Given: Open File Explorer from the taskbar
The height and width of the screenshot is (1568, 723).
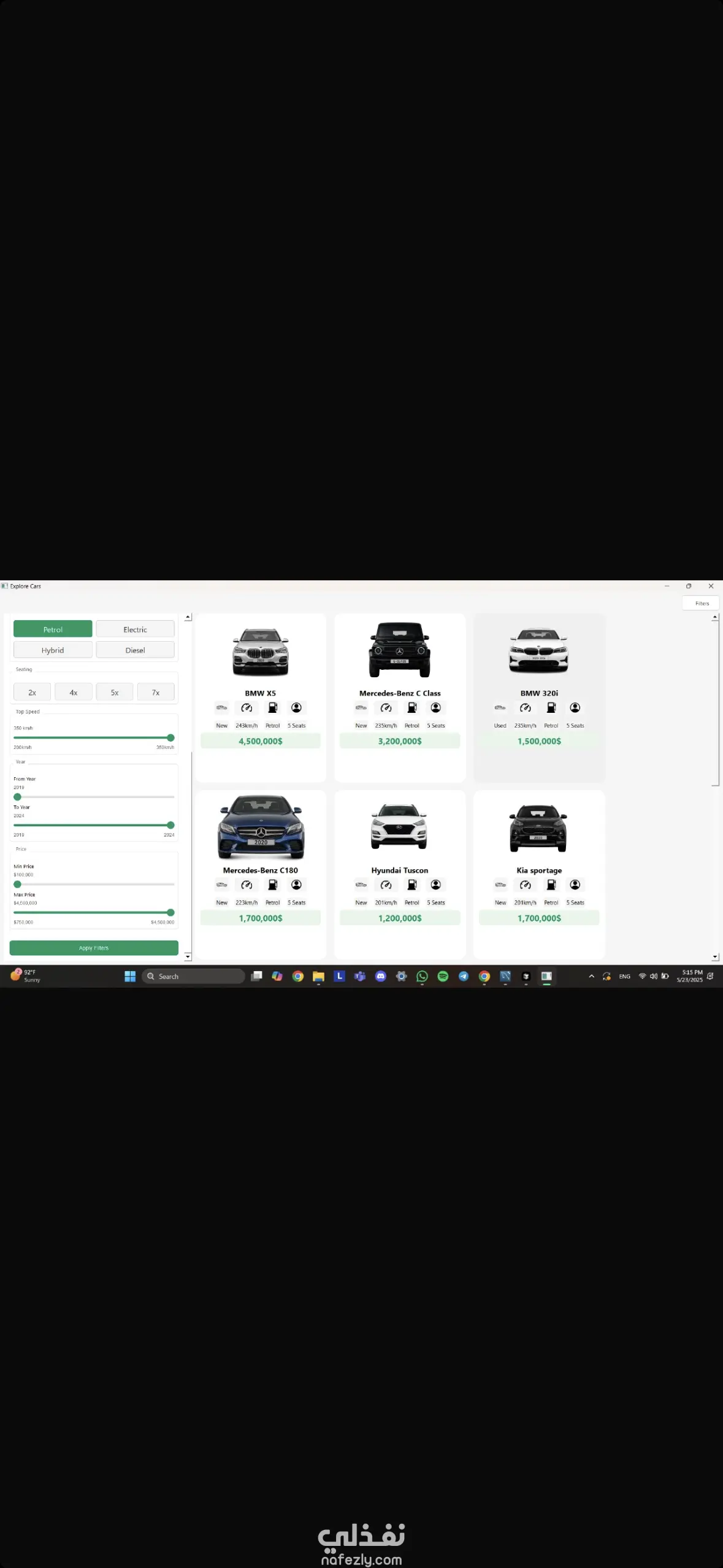Looking at the screenshot, I should coord(318,976).
